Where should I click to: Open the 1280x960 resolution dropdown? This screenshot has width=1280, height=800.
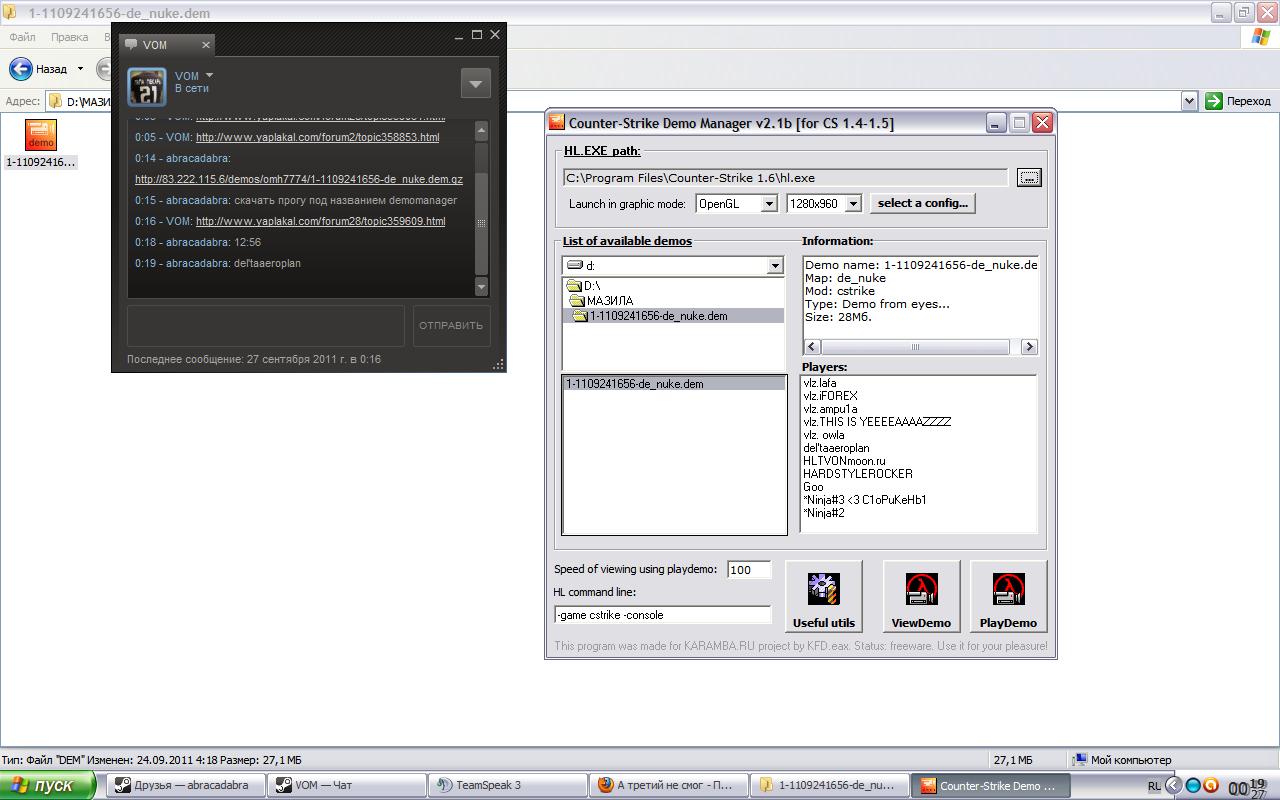(x=853, y=203)
